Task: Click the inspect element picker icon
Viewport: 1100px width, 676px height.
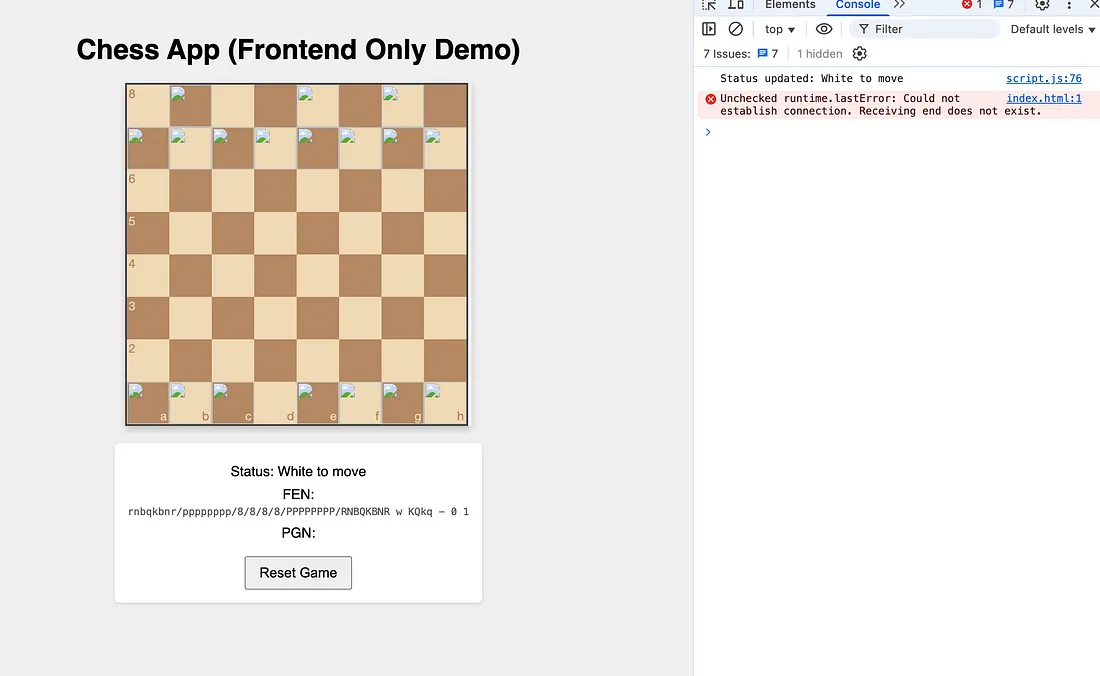Action: pyautogui.click(x=709, y=5)
